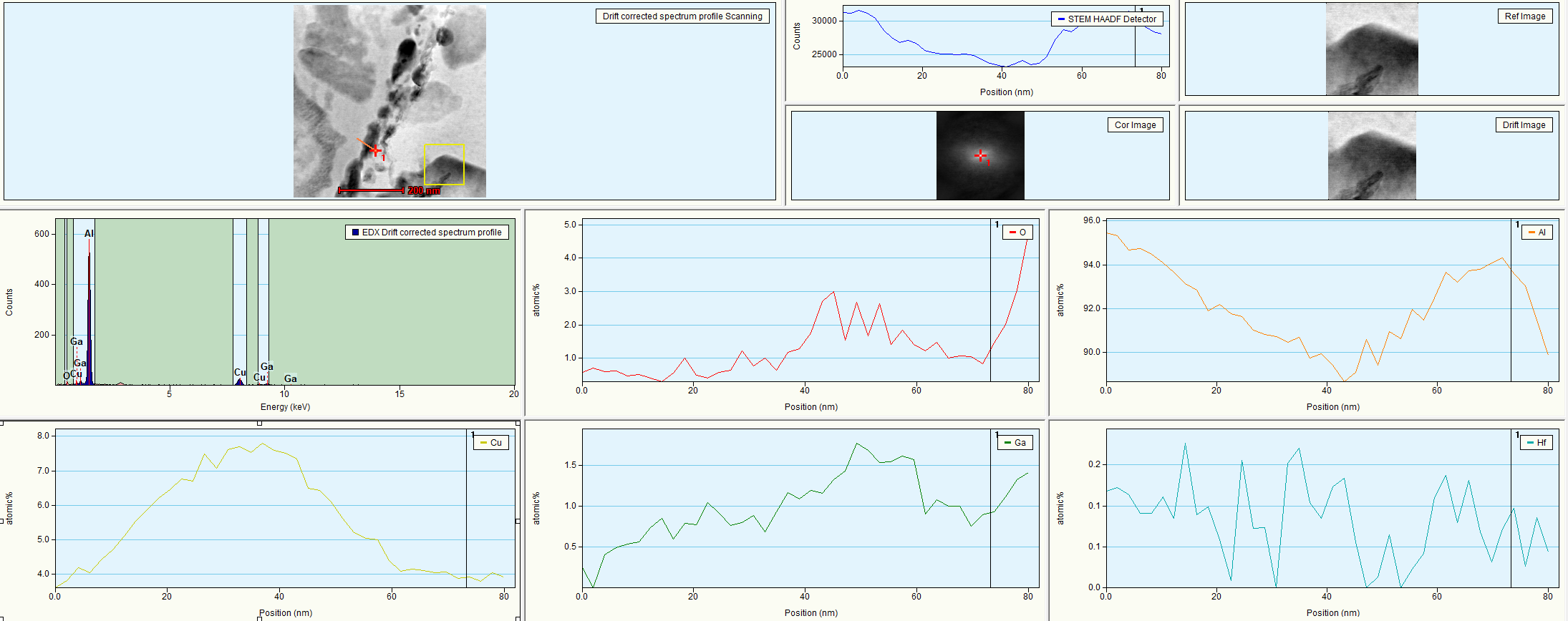Click the red O legend swatch

[x=1012, y=233]
